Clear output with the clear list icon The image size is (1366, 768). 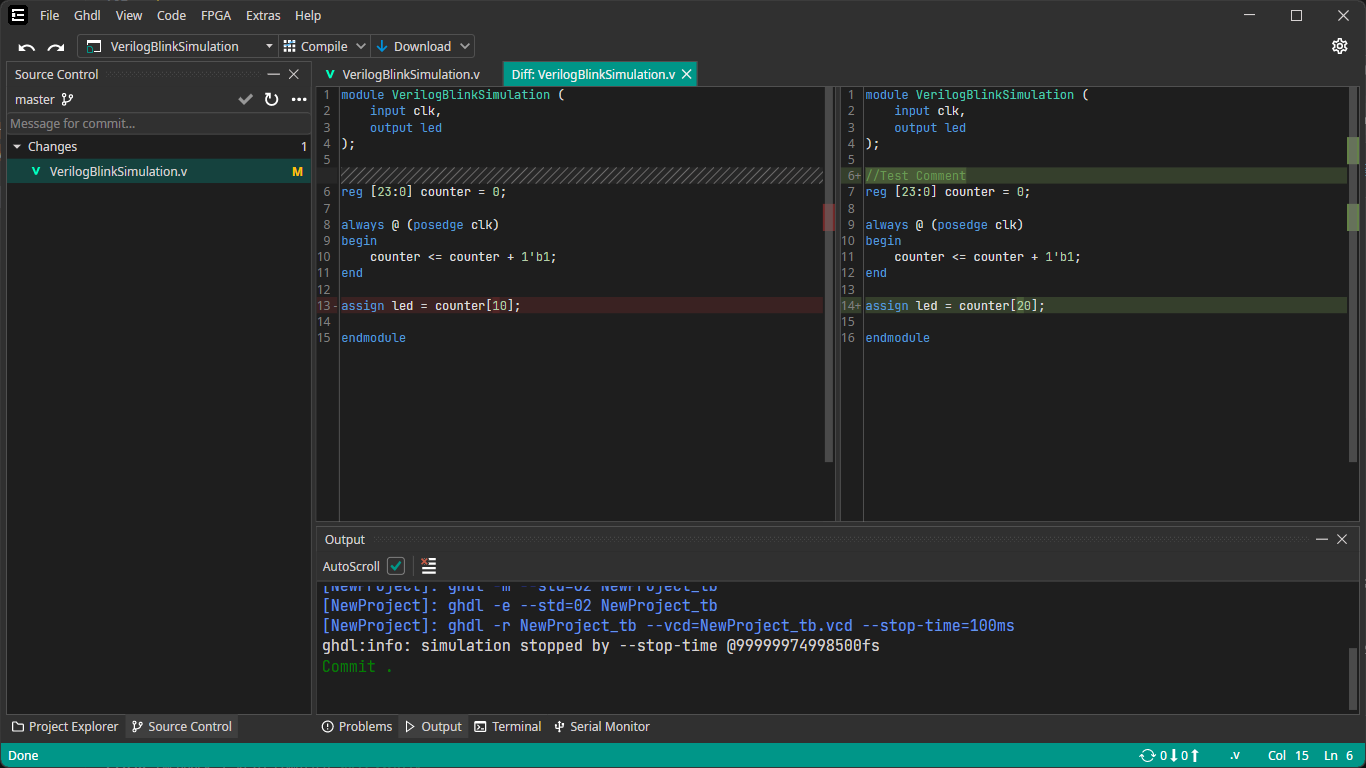429,566
